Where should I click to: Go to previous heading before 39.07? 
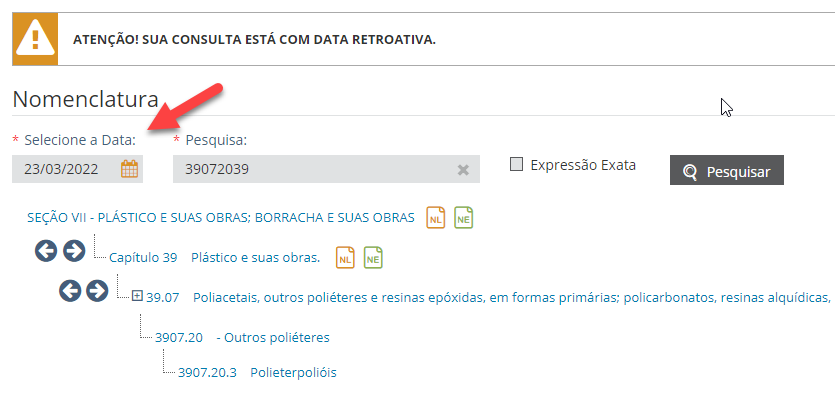click(x=69, y=290)
